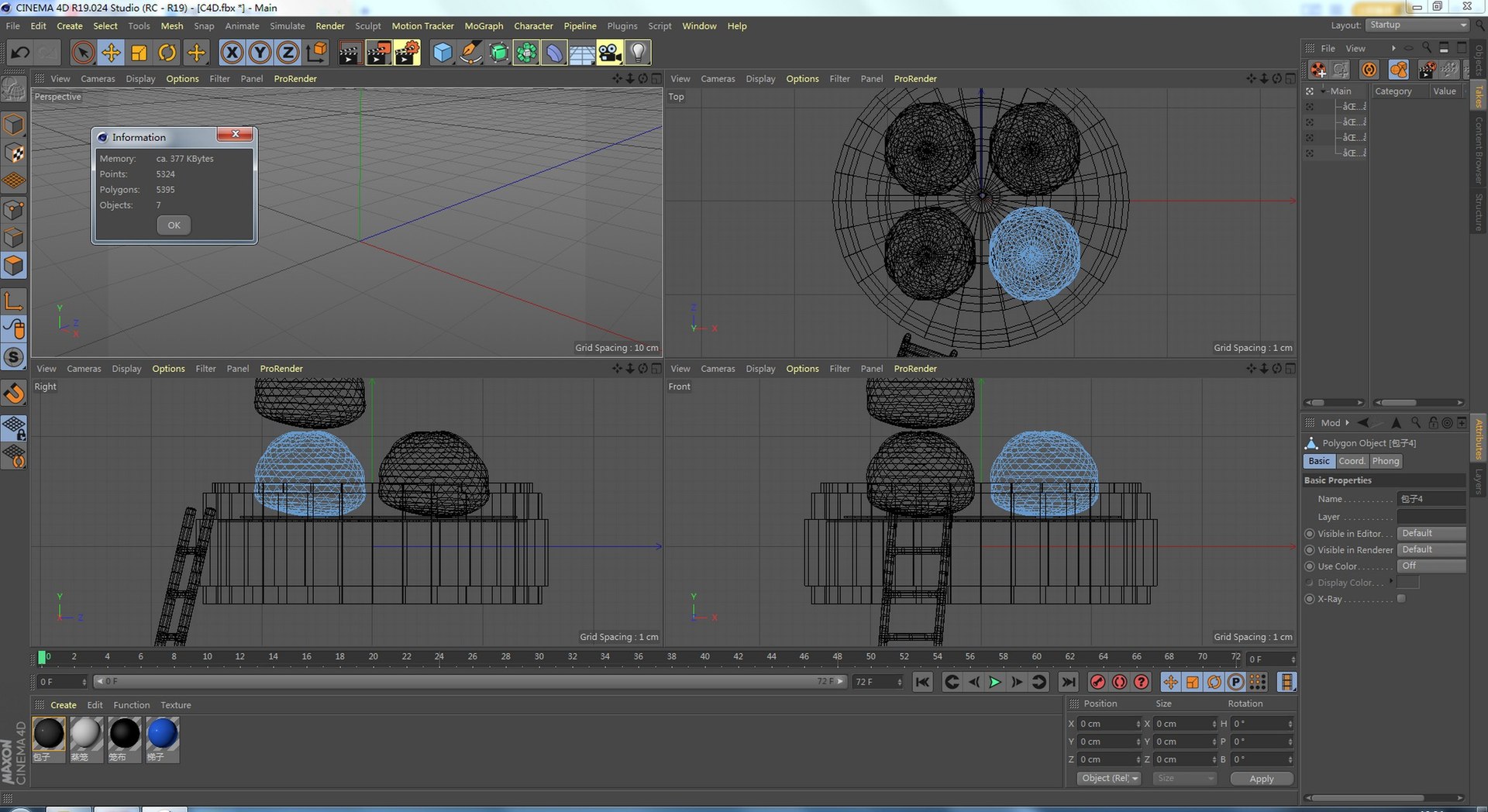Jump to the end of the animation

(x=1068, y=682)
